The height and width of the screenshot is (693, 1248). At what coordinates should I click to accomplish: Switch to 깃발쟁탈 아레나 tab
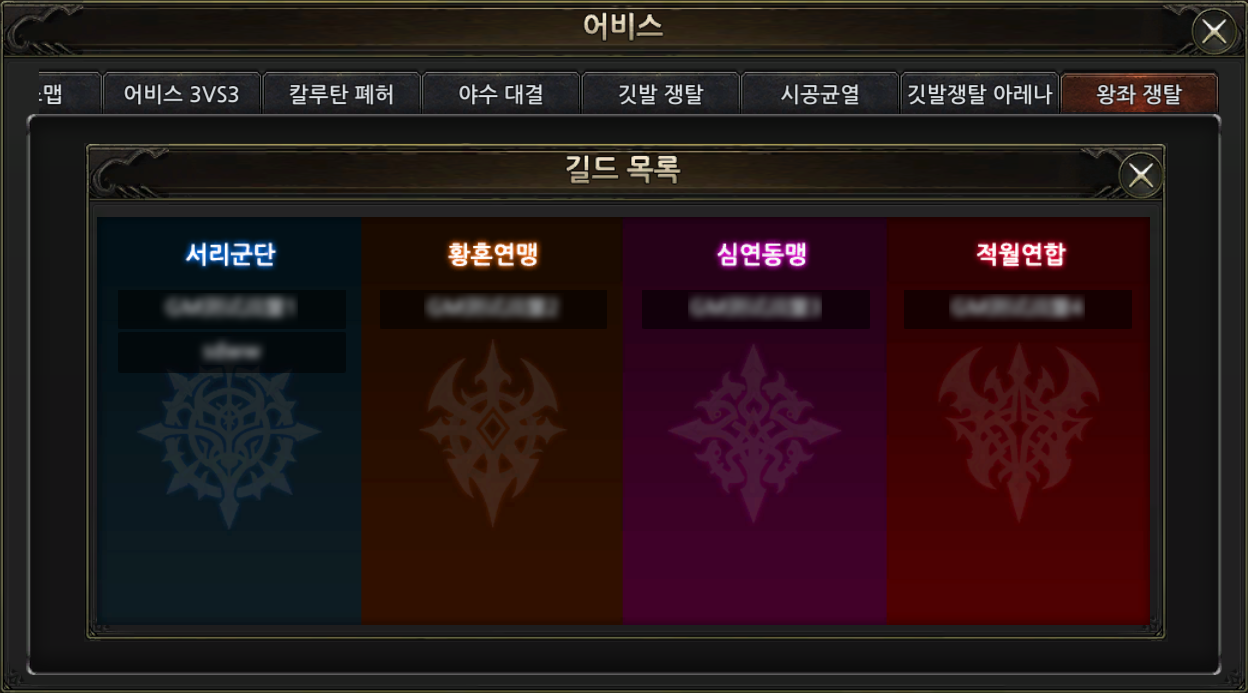(x=979, y=94)
